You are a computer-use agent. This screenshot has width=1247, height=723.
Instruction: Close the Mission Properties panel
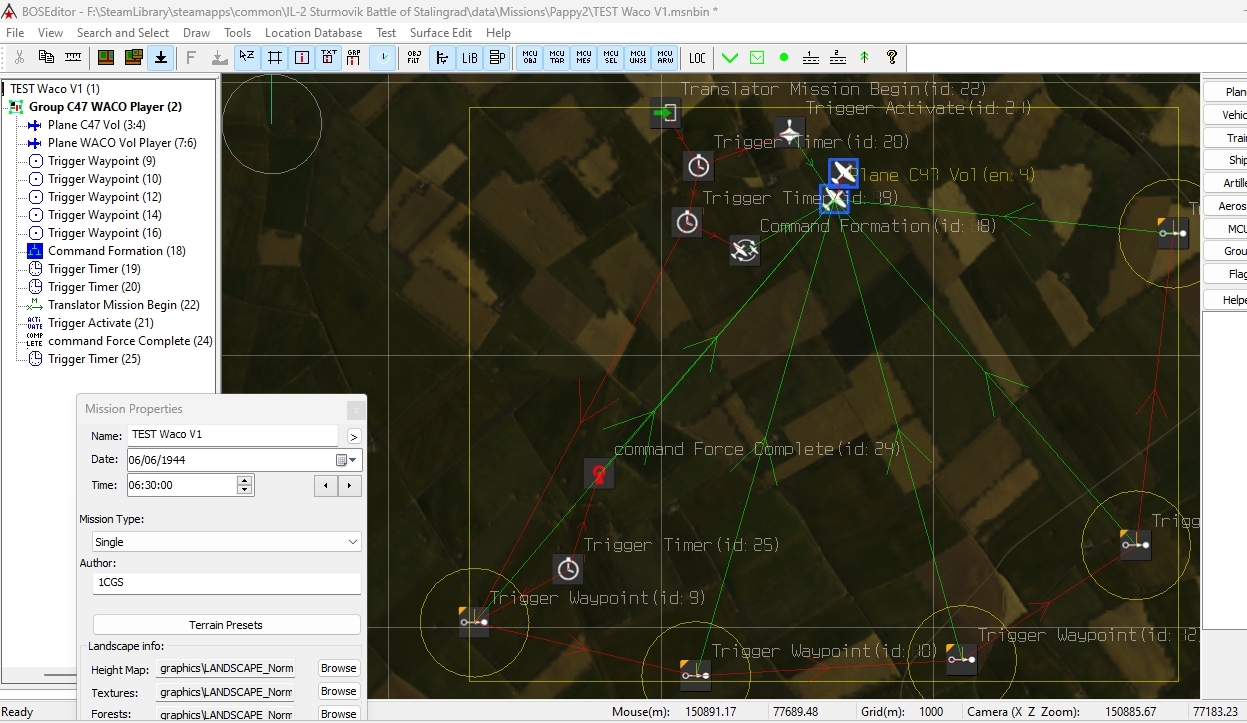click(x=355, y=410)
